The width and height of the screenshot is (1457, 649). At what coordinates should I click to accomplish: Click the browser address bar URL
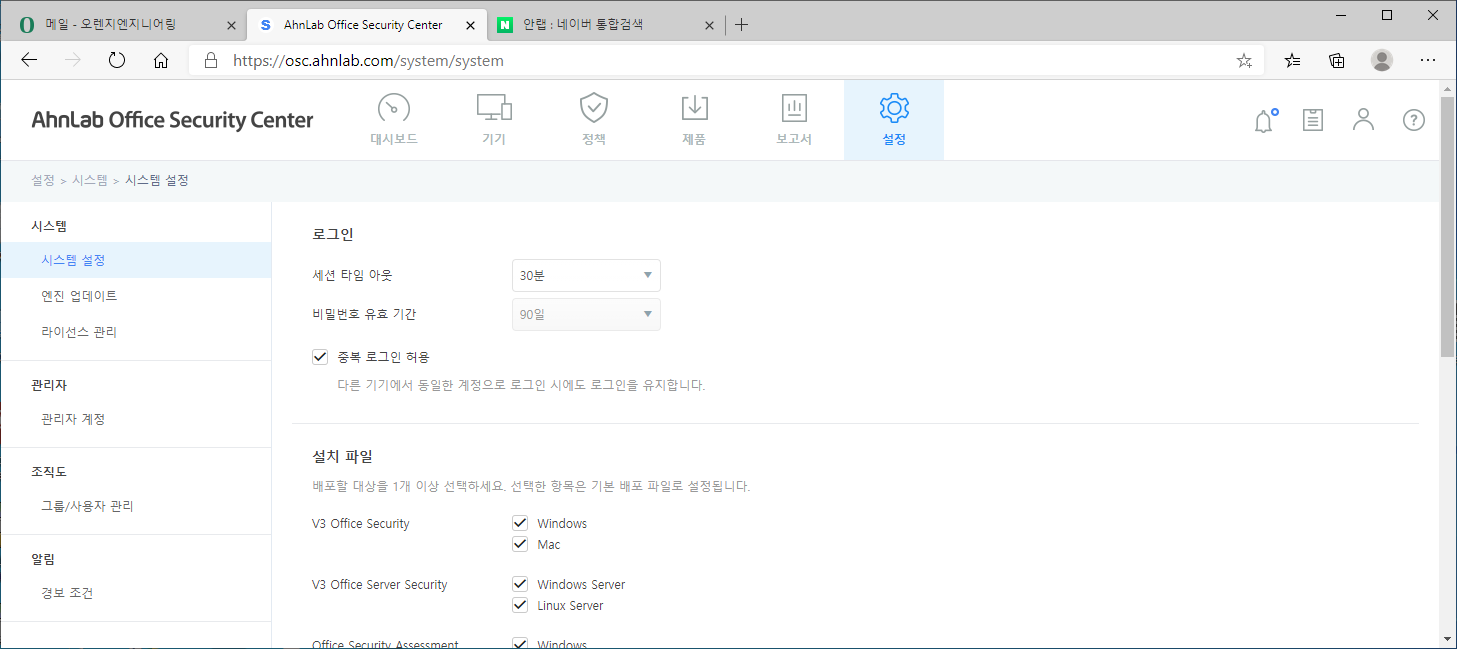368,60
